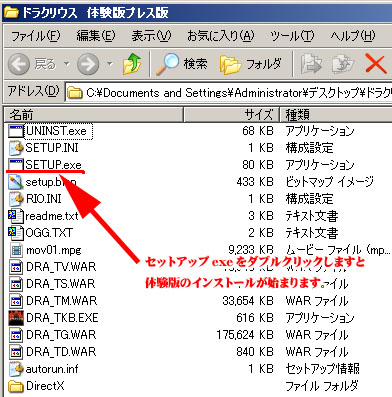392x397 pixels.
Task: Click the セットアップ情報 type cell
Action: click(x=322, y=369)
